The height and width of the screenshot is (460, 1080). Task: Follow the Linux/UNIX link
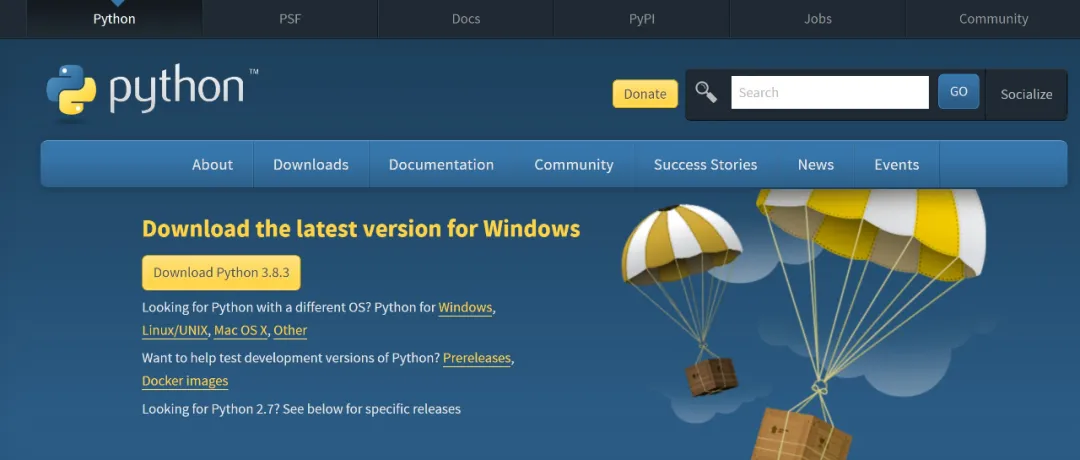(175, 331)
